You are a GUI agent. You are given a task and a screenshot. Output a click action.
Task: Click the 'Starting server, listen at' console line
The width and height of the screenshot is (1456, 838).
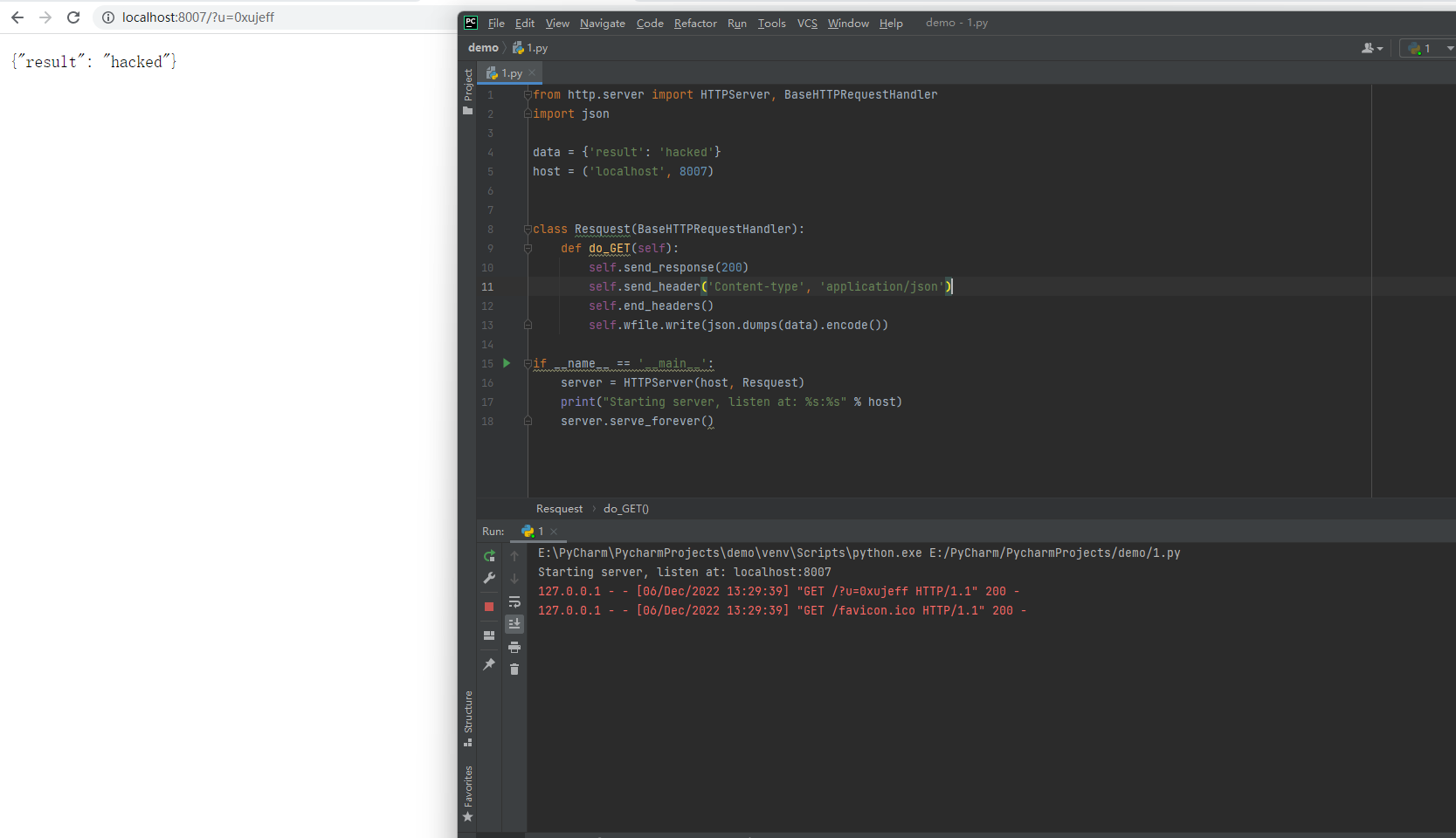point(685,572)
